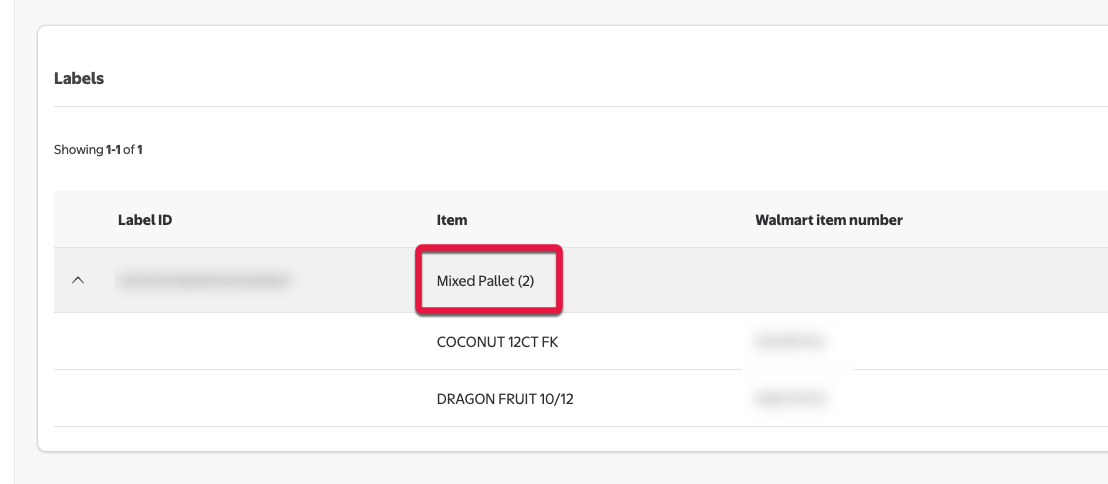Viewport: 1108px width, 484px height.
Task: Click the Mixed Pallet (2) item cell
Action: click(485, 281)
